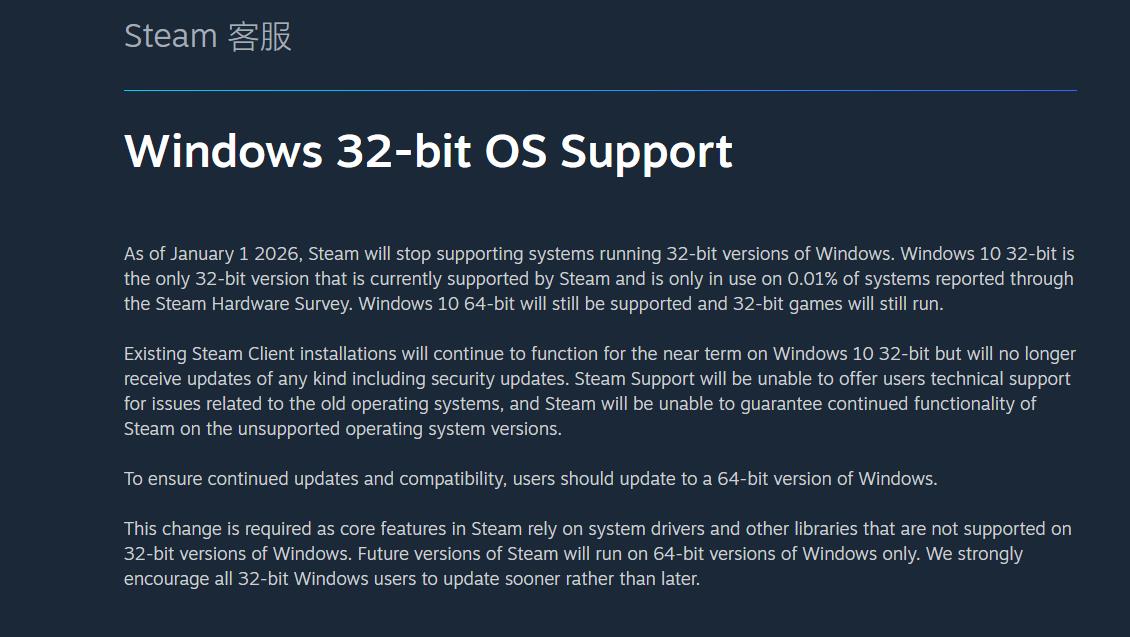Click the paragraph starting 'This change is required'

pos(598,553)
